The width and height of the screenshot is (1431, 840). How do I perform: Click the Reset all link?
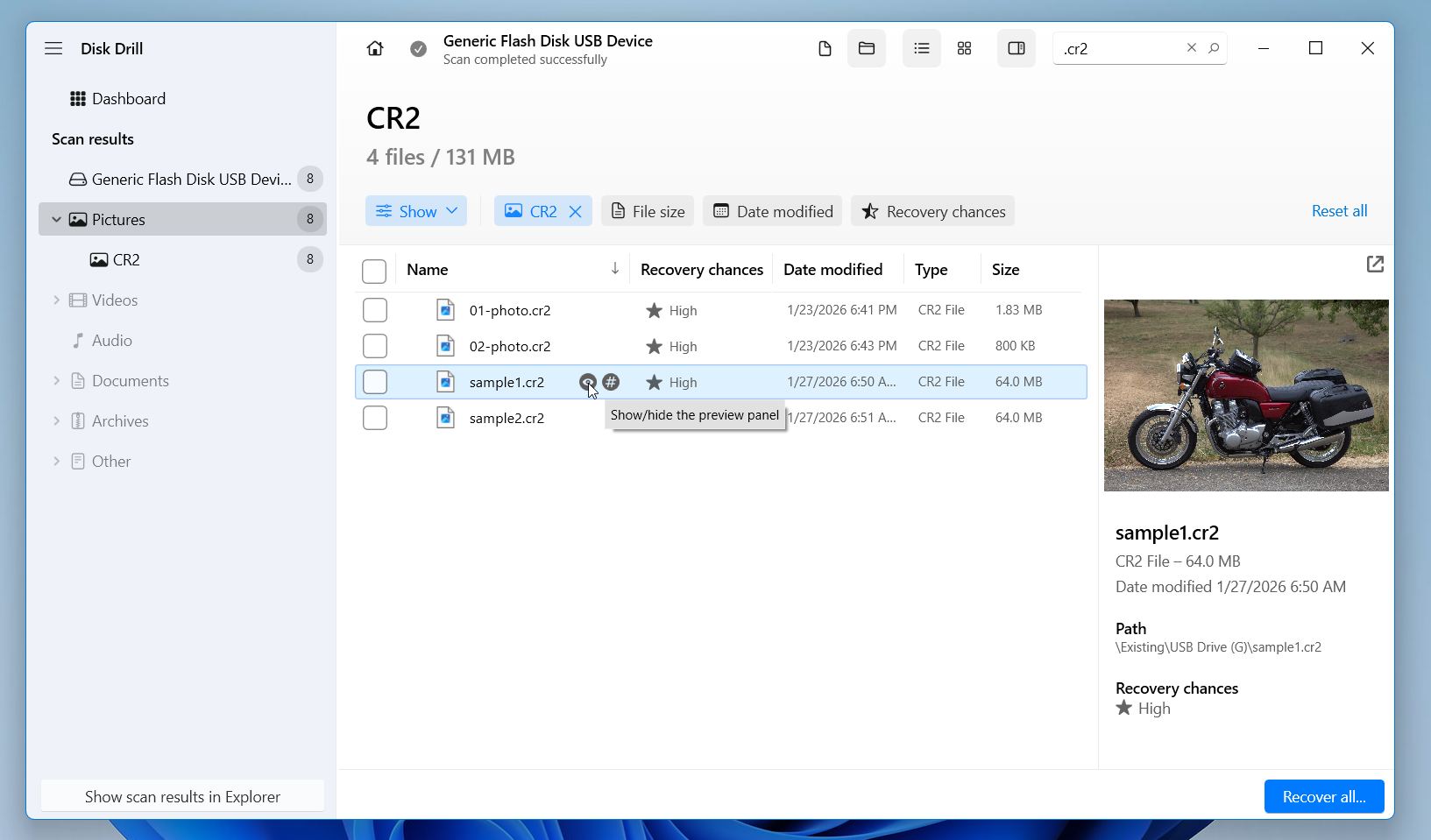click(1339, 210)
